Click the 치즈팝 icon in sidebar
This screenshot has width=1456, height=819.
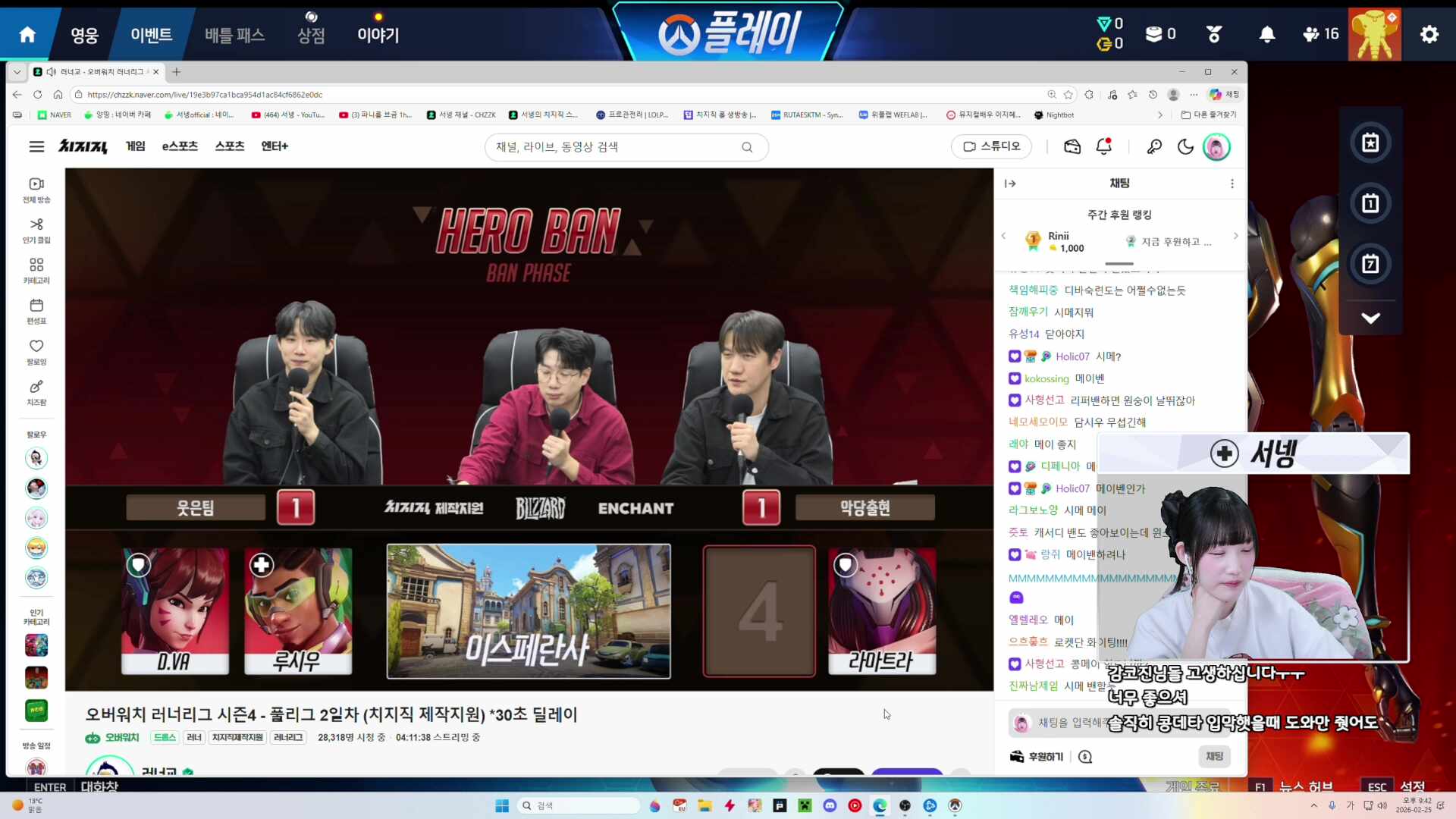pyautogui.click(x=36, y=388)
